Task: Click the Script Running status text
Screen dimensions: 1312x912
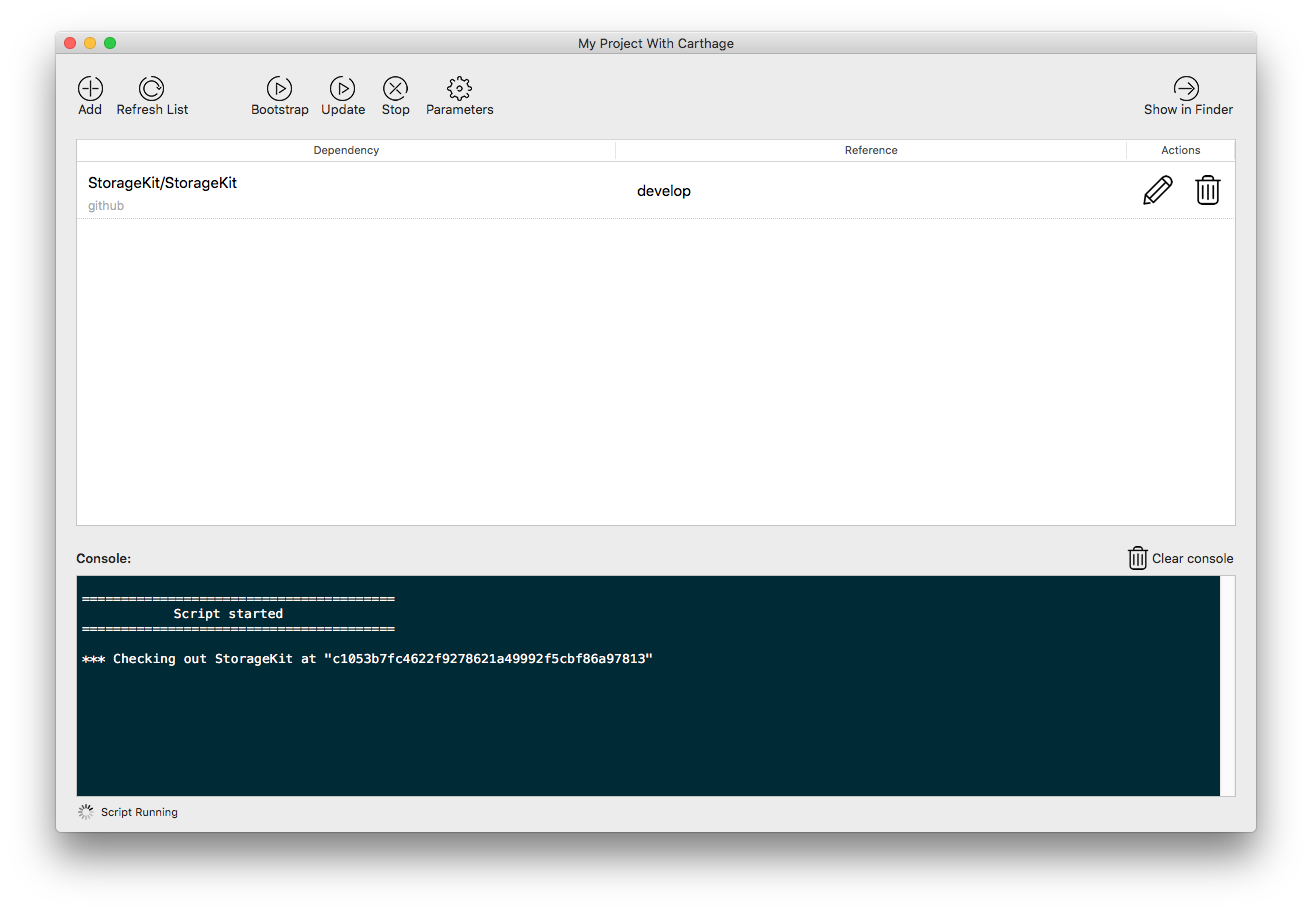Action: click(x=139, y=812)
